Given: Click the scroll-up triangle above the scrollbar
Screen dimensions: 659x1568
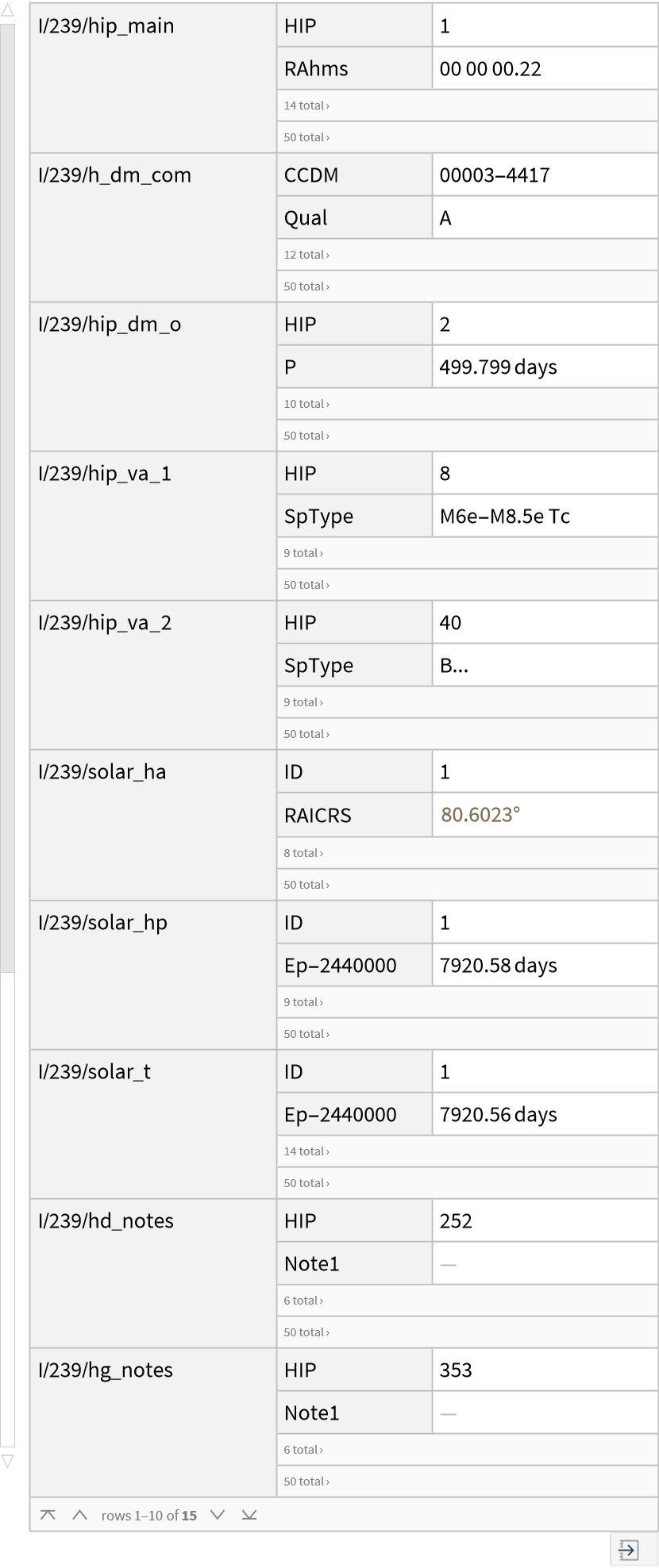Looking at the screenshot, I should pos(7,11).
